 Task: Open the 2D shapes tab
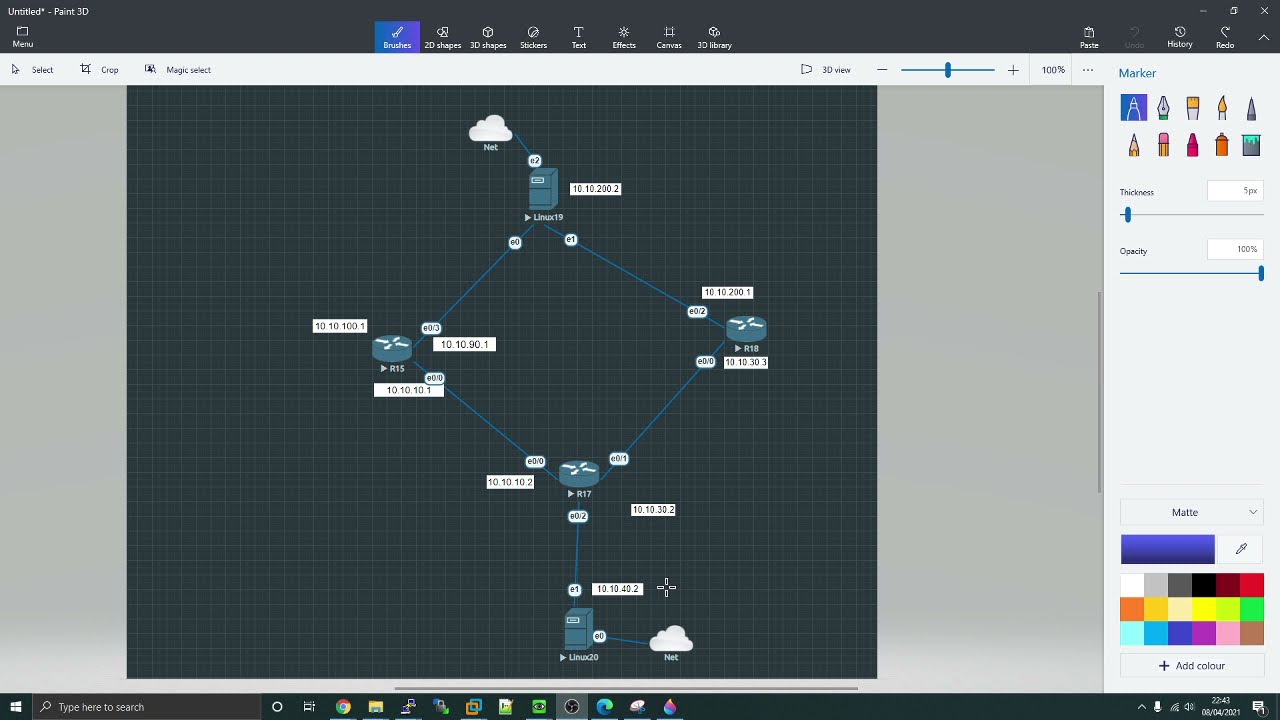[x=442, y=37]
